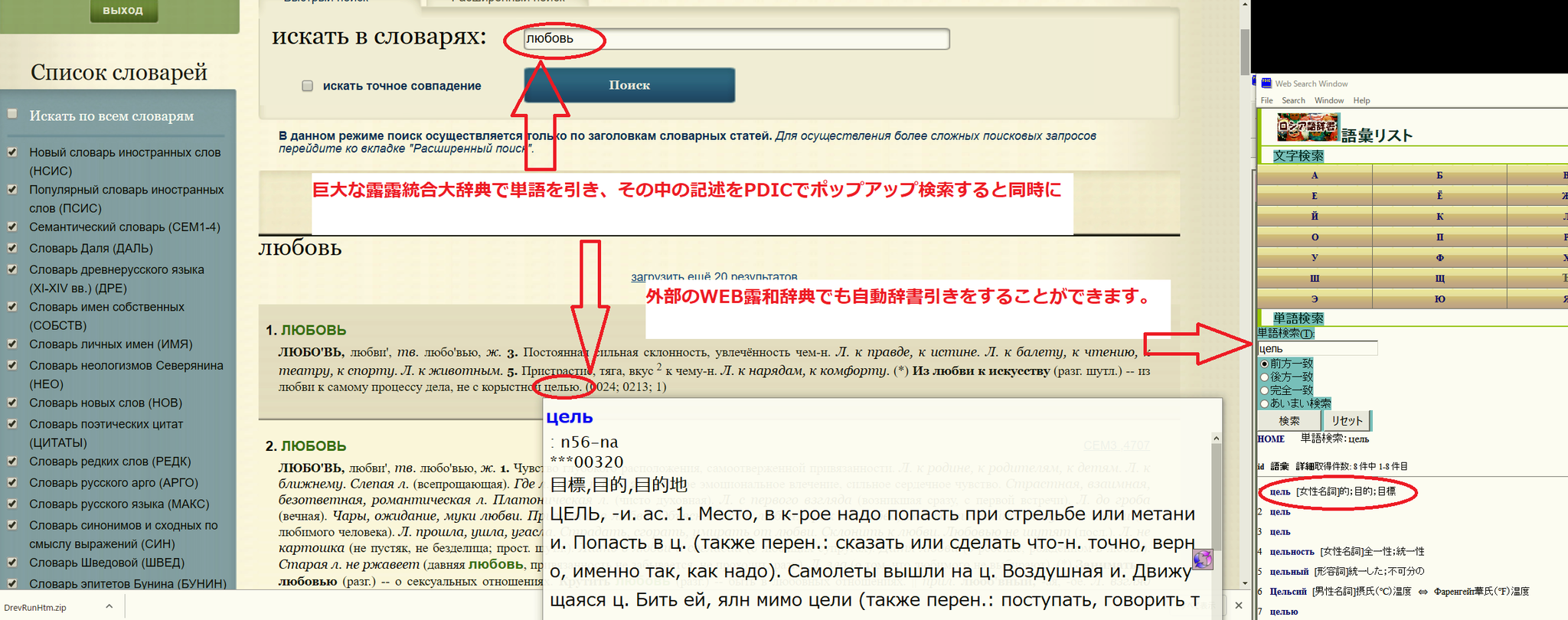Click the HOME link in the vocabulary list
Screen dimensions: 1568x620
[1271, 439]
